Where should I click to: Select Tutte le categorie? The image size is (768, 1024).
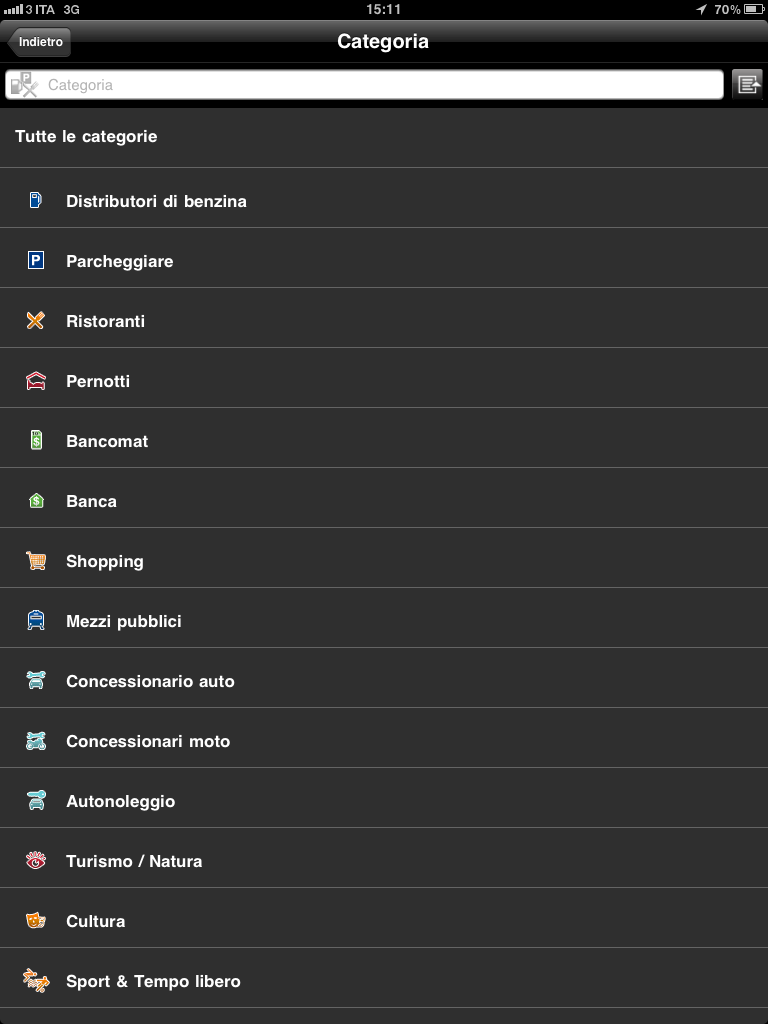[x=384, y=137]
